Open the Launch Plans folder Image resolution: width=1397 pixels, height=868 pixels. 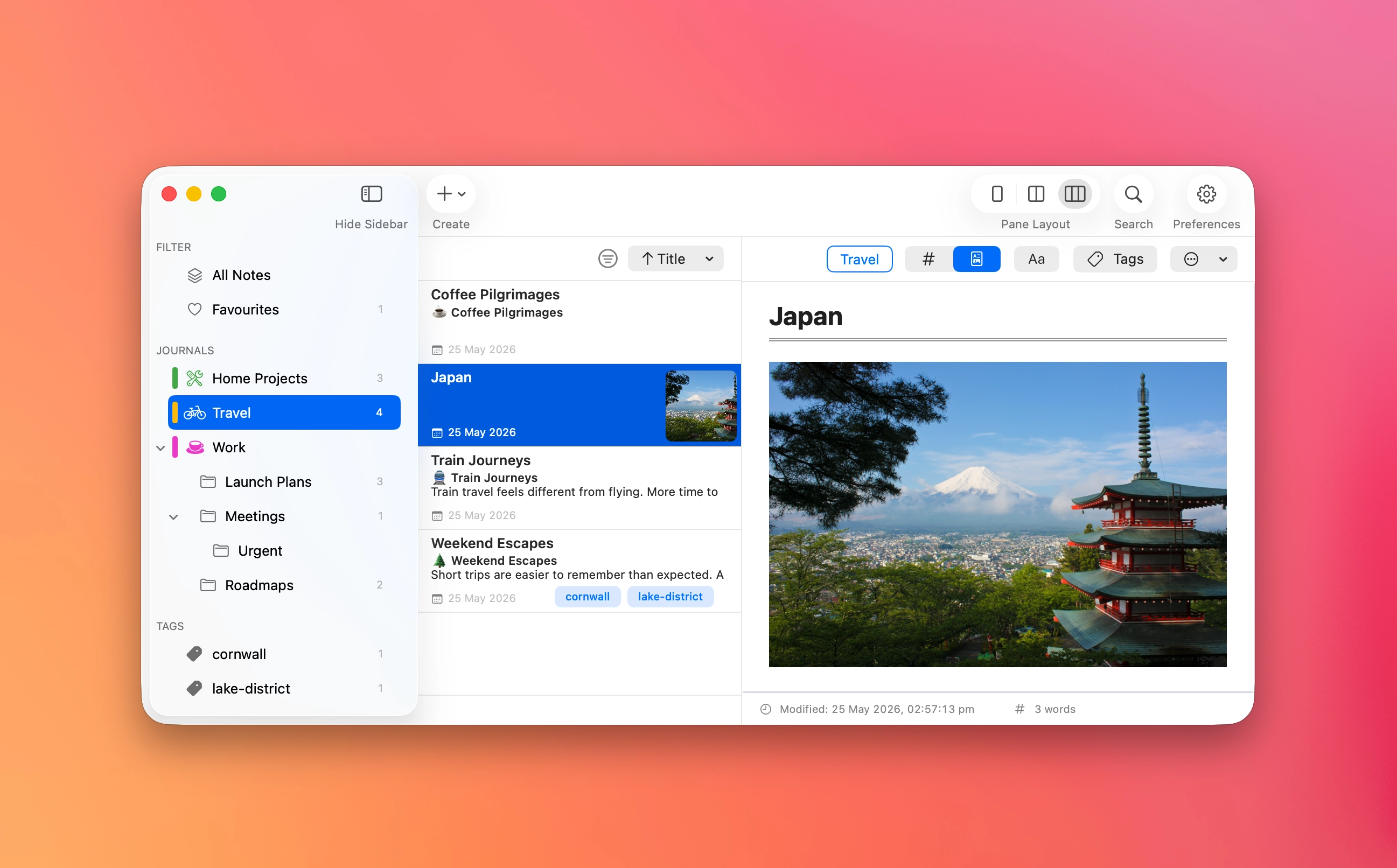284,481
